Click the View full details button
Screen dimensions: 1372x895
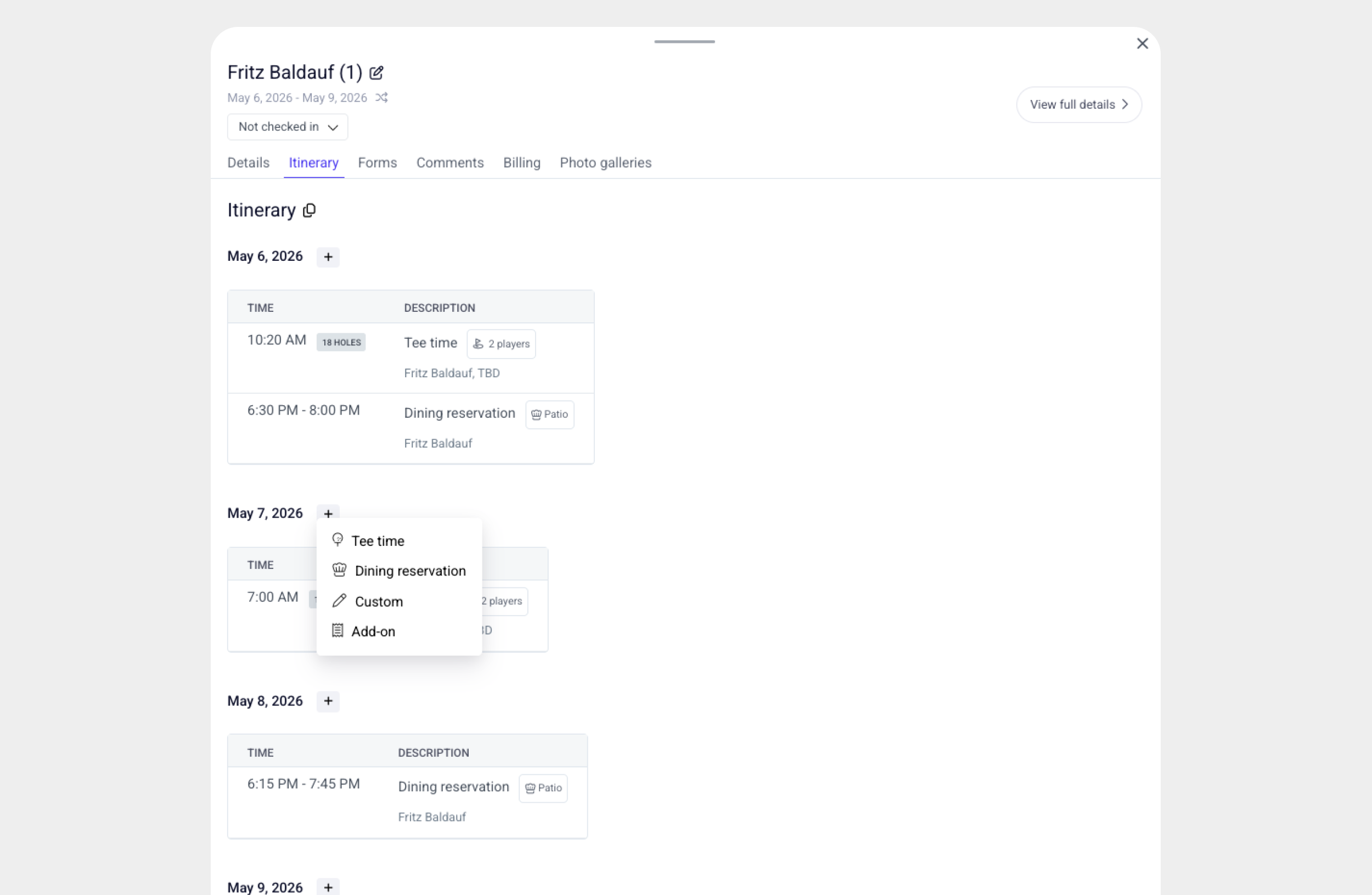[x=1078, y=104]
